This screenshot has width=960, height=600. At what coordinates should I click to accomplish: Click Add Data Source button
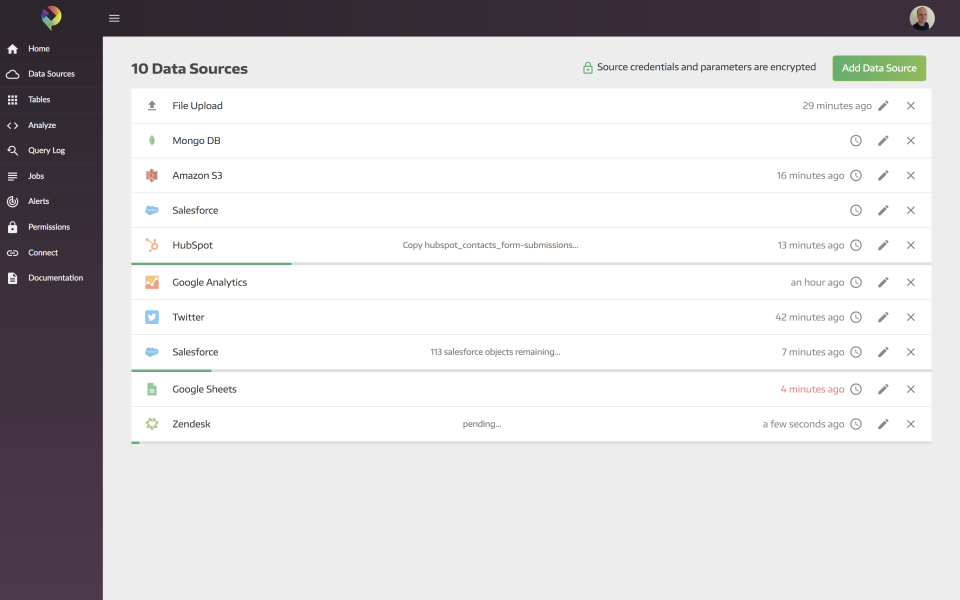pyautogui.click(x=879, y=68)
